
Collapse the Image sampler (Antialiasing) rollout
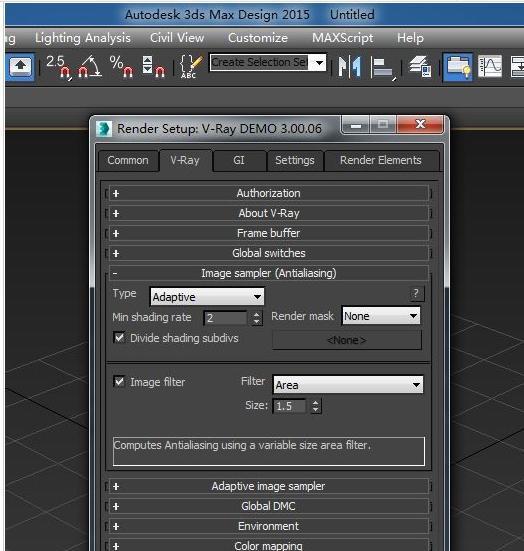click(269, 273)
